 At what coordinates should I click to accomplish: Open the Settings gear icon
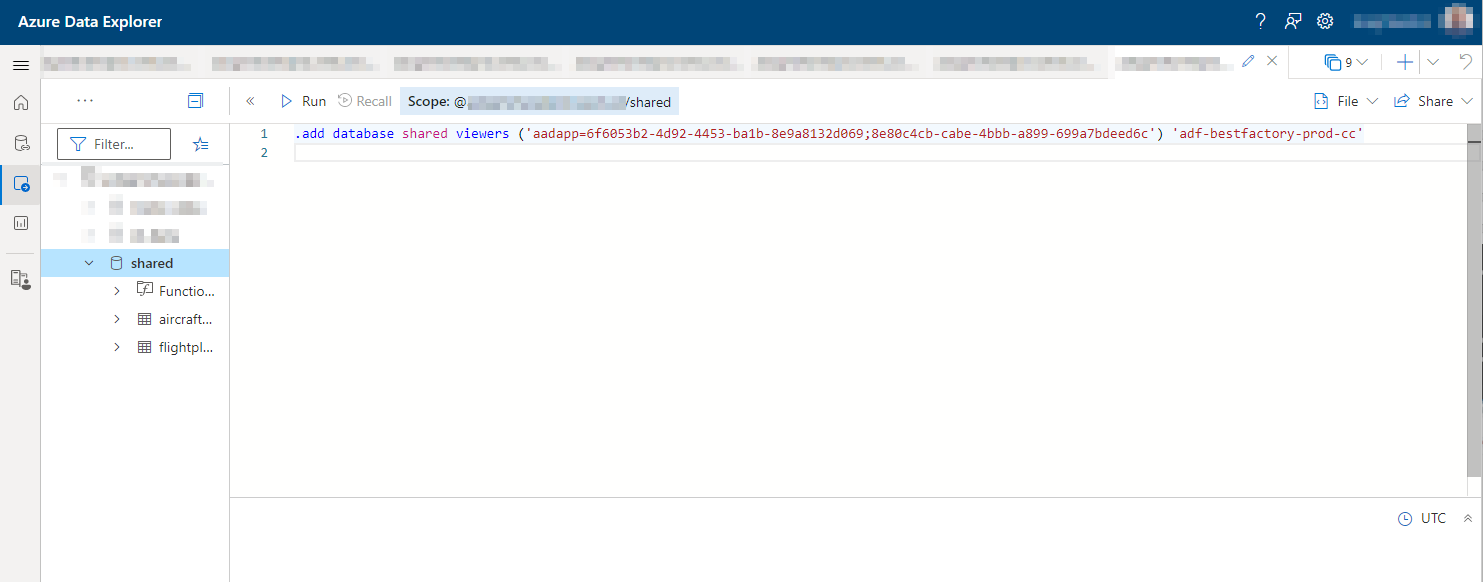1325,21
